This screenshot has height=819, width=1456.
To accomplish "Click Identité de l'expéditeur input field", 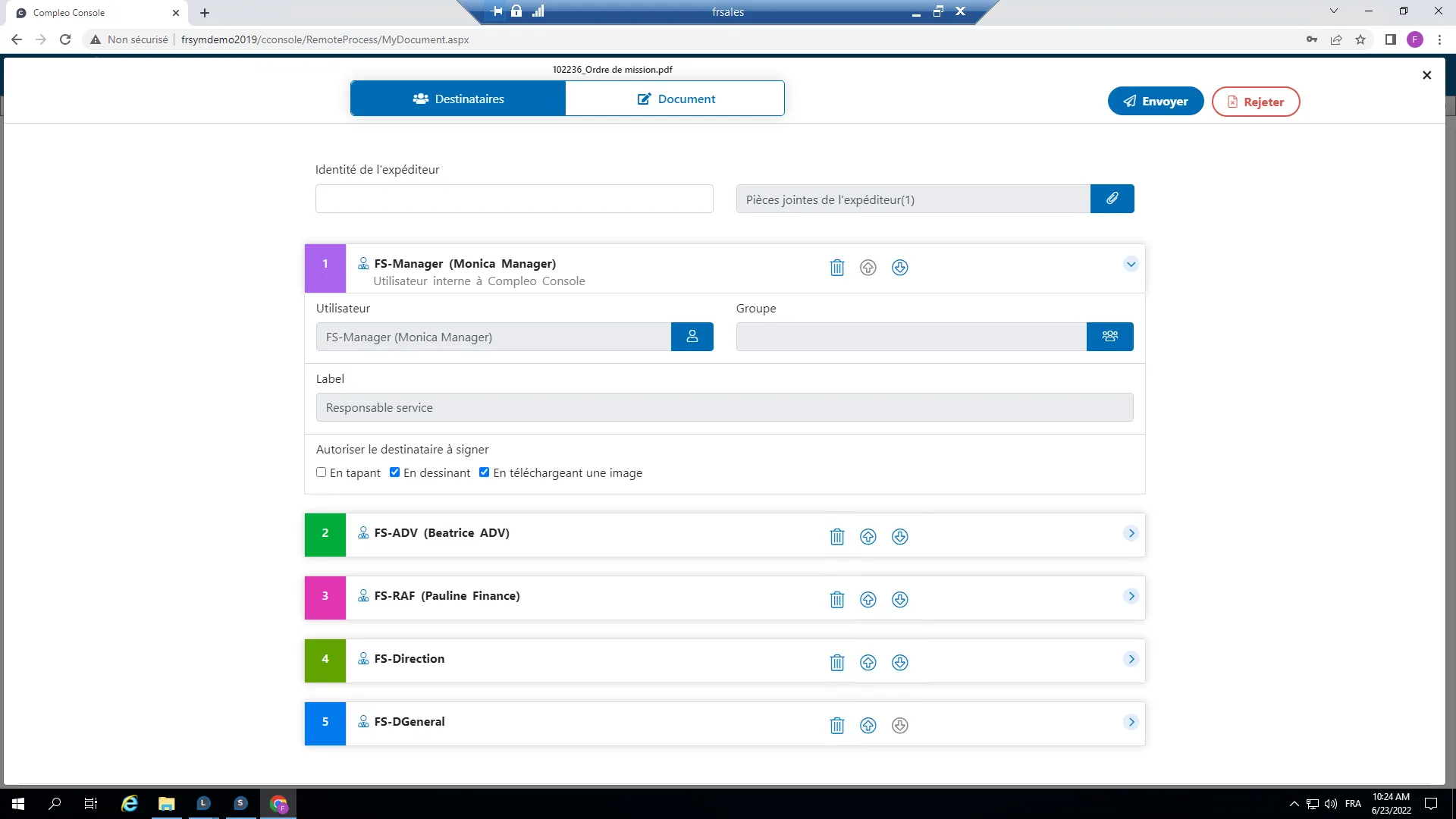I will [514, 199].
